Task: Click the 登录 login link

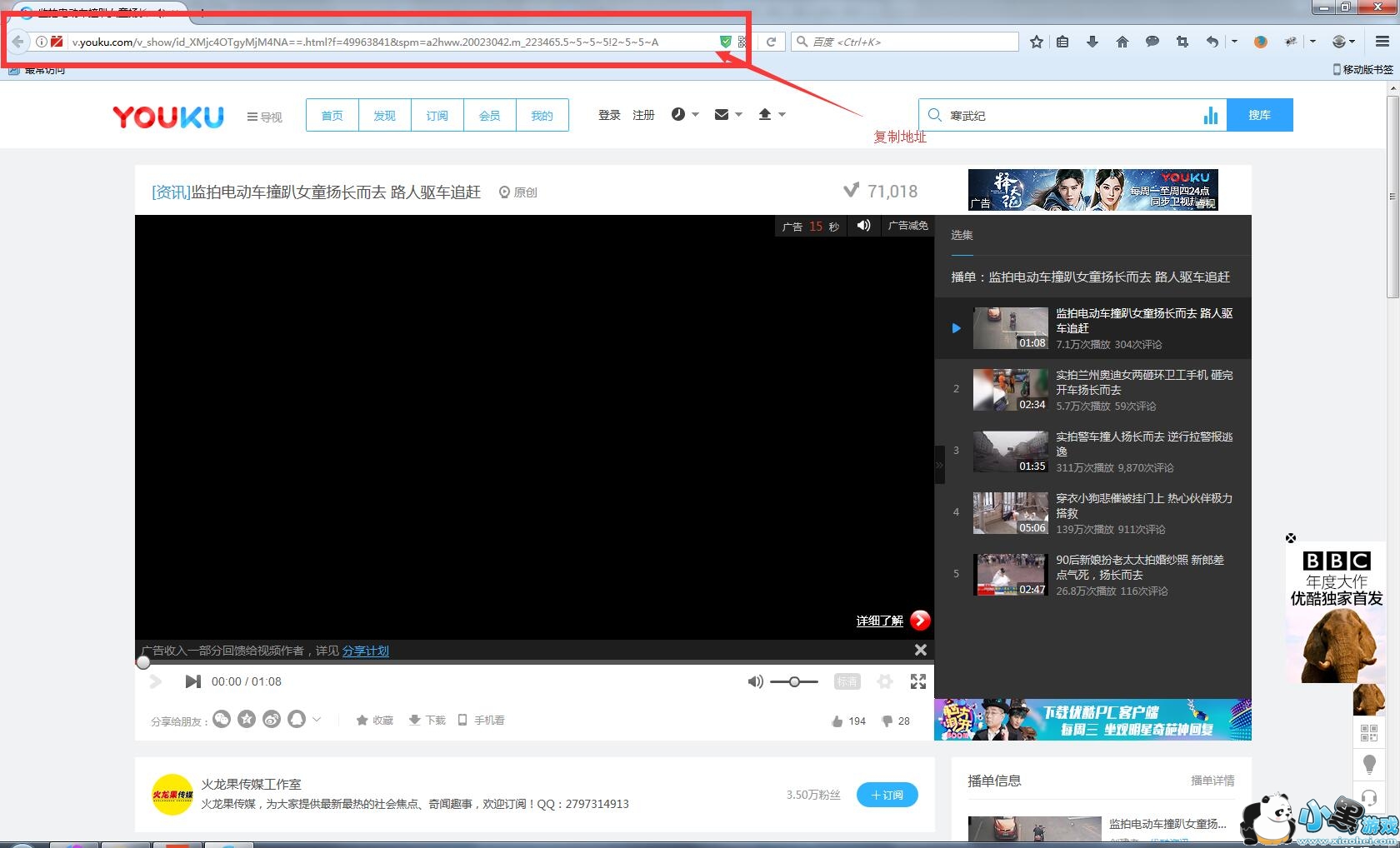Action: point(609,115)
